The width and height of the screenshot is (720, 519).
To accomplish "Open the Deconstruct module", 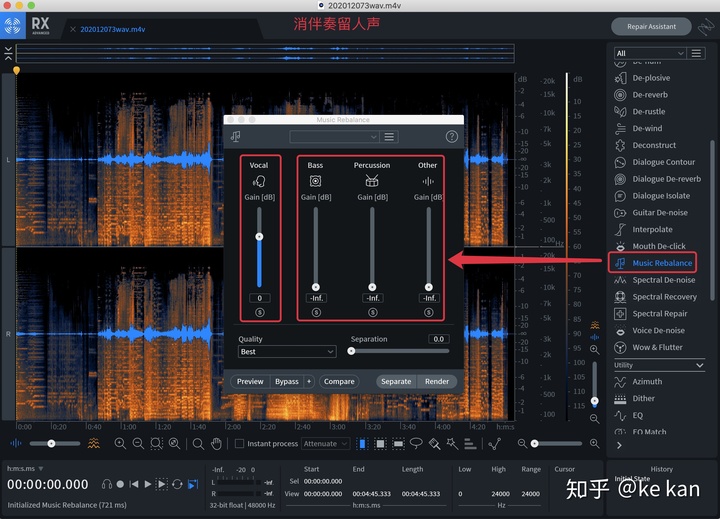I will click(645, 145).
